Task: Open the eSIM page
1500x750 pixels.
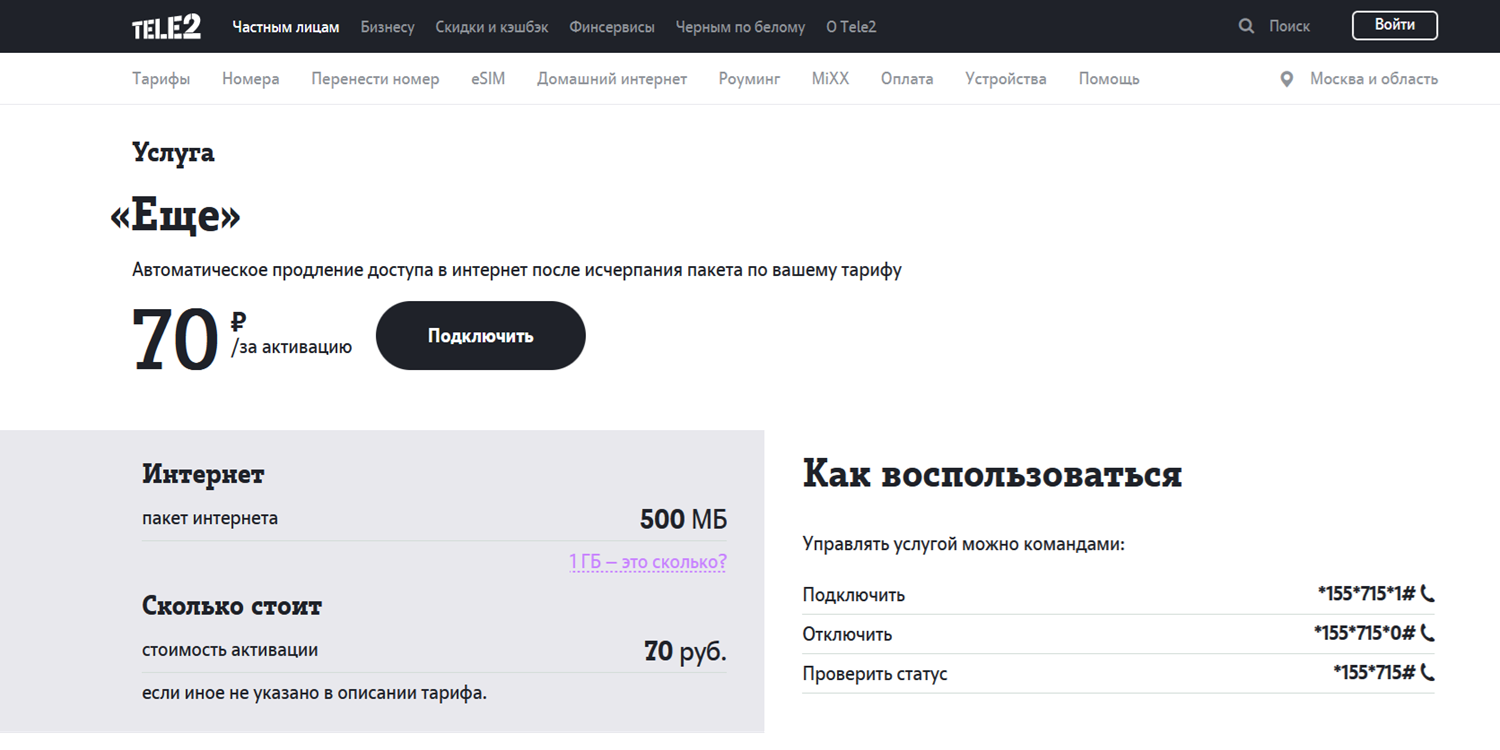Action: pos(488,79)
